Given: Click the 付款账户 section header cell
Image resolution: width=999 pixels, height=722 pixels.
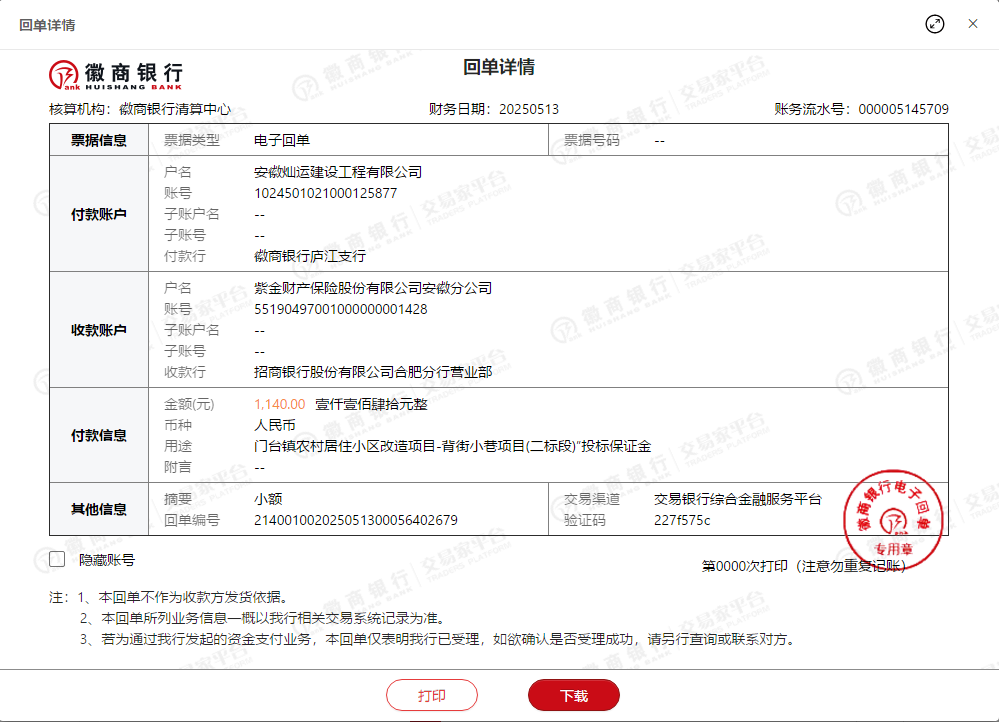Looking at the screenshot, I should (x=98, y=214).
